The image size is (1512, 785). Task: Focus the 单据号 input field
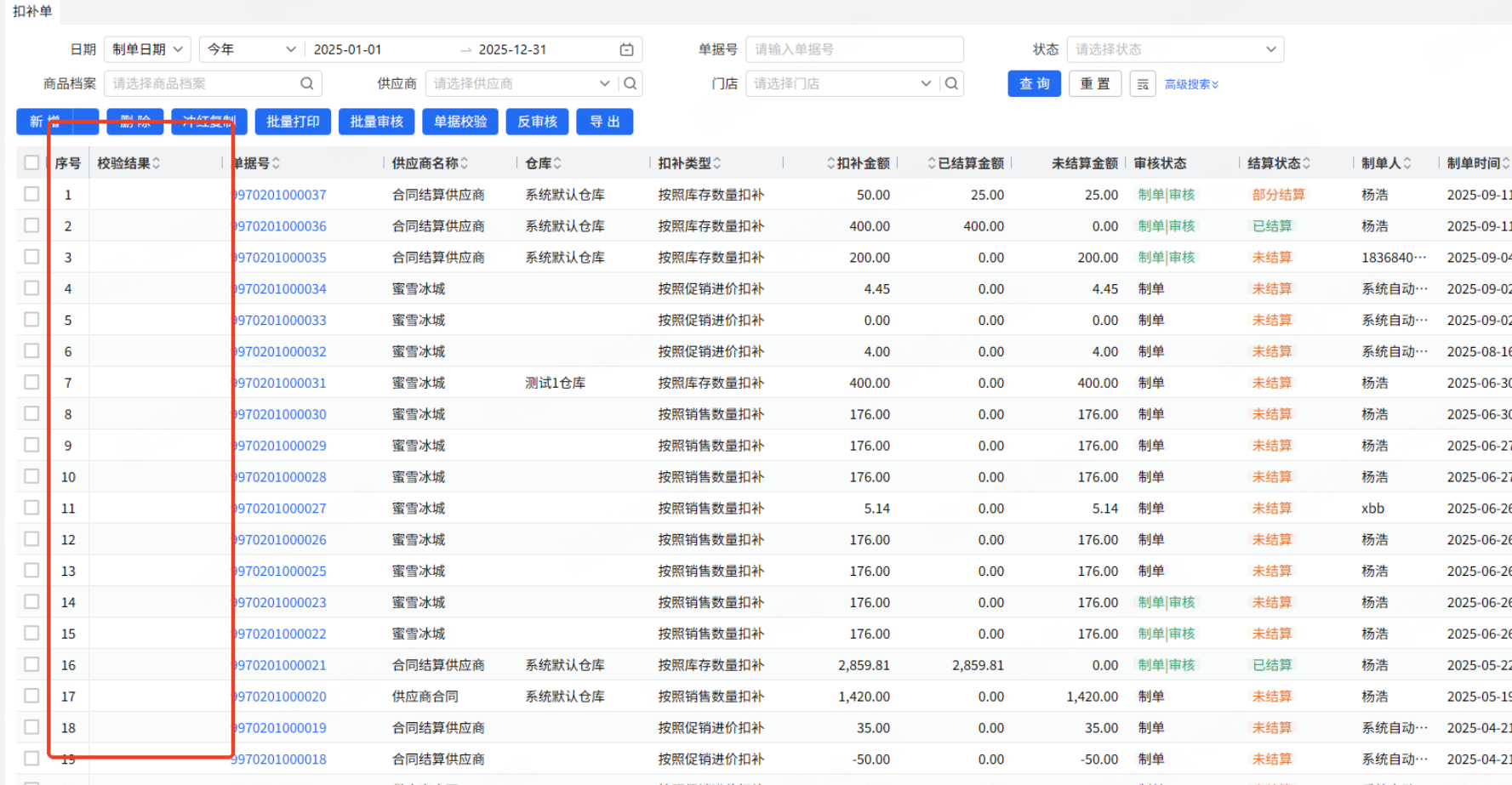853,49
